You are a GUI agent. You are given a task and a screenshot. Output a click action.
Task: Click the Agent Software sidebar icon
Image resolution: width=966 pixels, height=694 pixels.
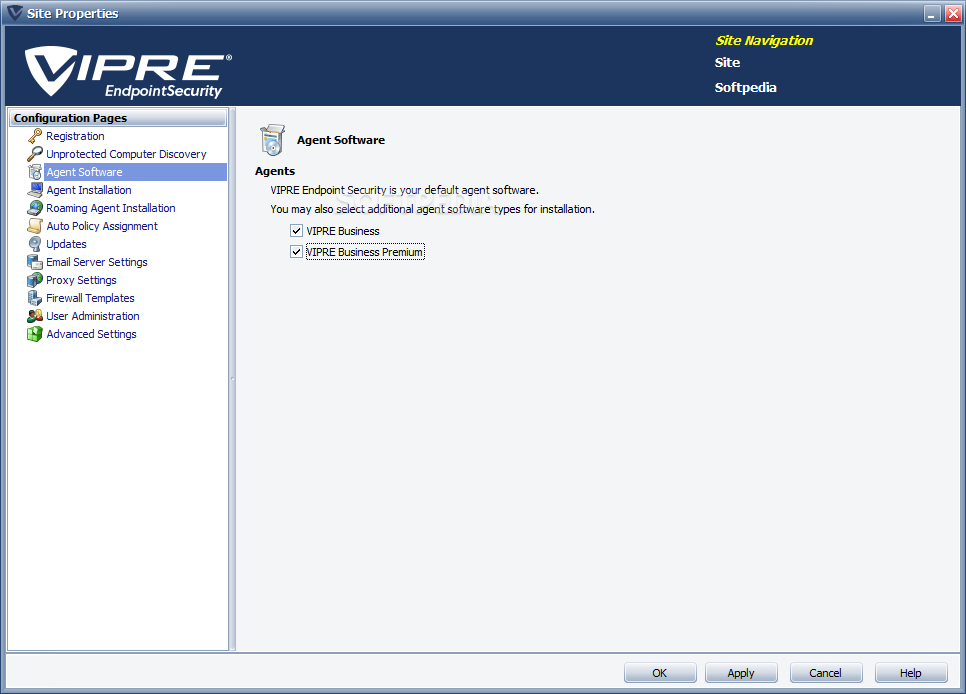(x=35, y=172)
